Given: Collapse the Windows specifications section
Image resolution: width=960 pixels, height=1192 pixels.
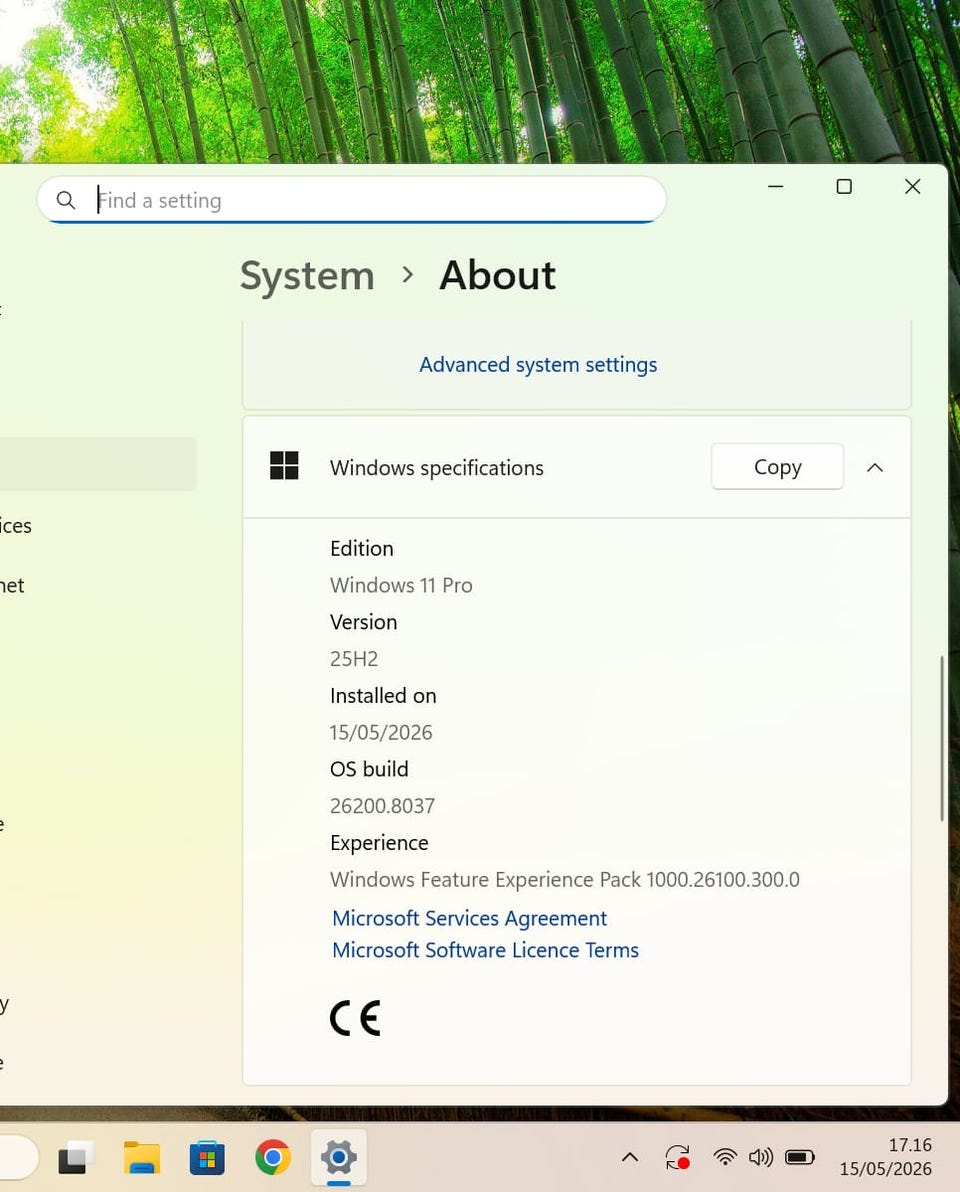Looking at the screenshot, I should point(875,468).
